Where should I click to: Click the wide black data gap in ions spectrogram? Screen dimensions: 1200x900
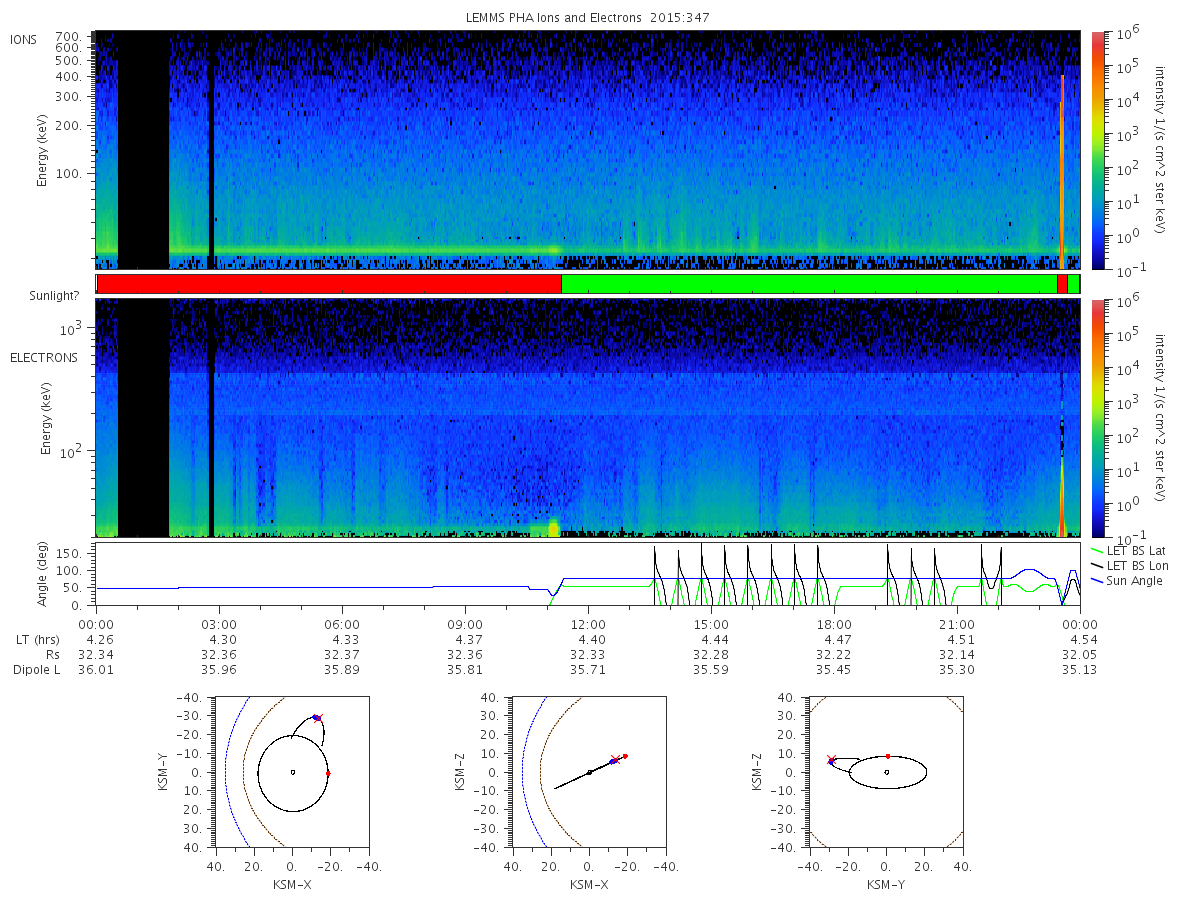tap(143, 150)
